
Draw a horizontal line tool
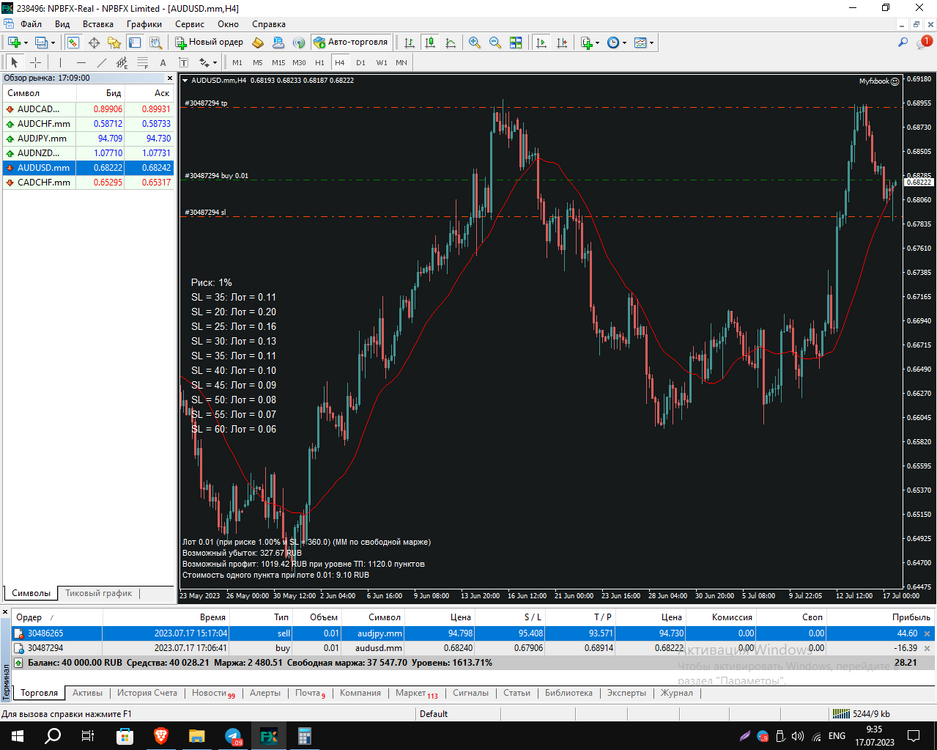pos(81,62)
